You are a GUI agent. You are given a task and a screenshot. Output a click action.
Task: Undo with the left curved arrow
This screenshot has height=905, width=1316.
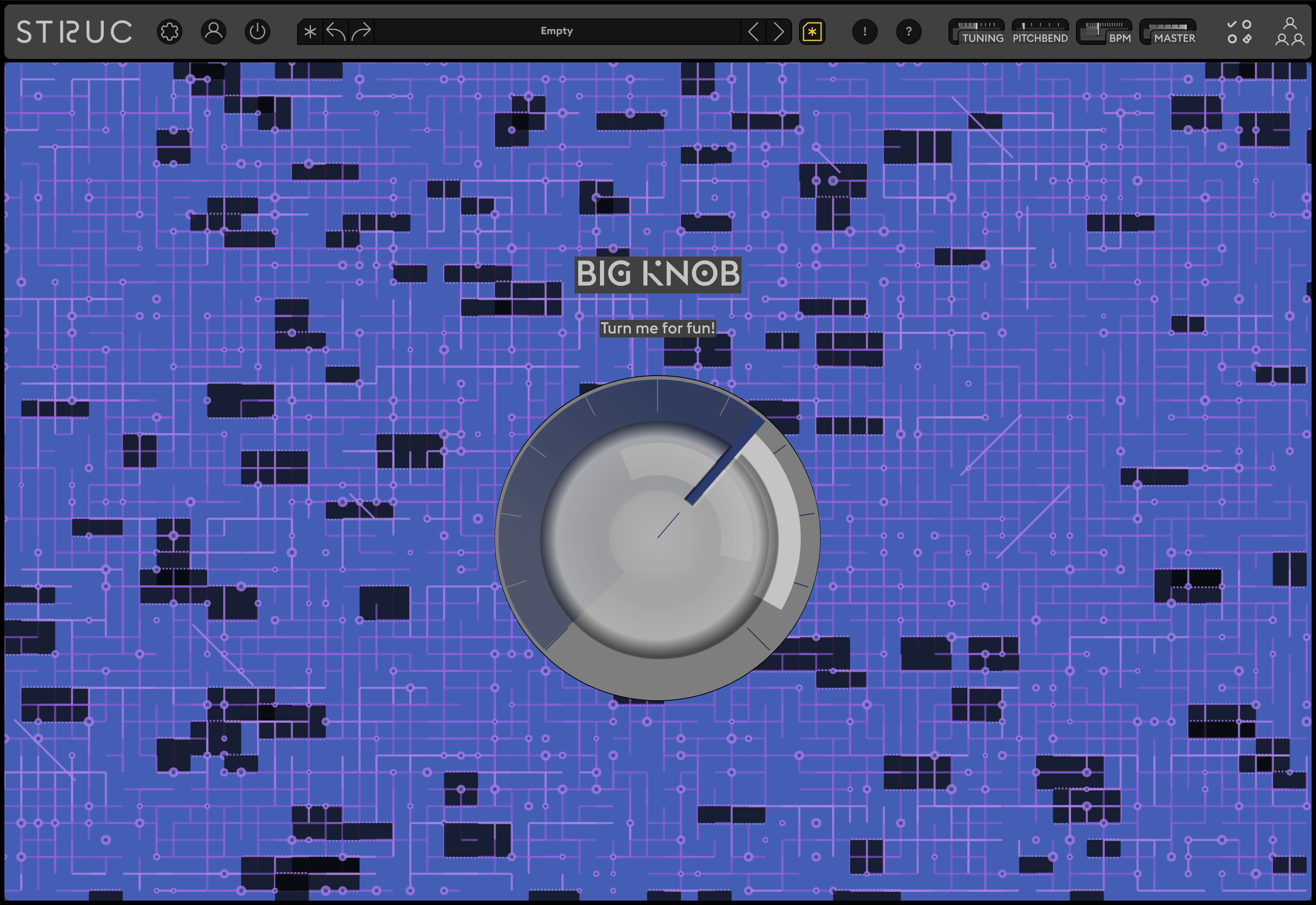(x=336, y=32)
